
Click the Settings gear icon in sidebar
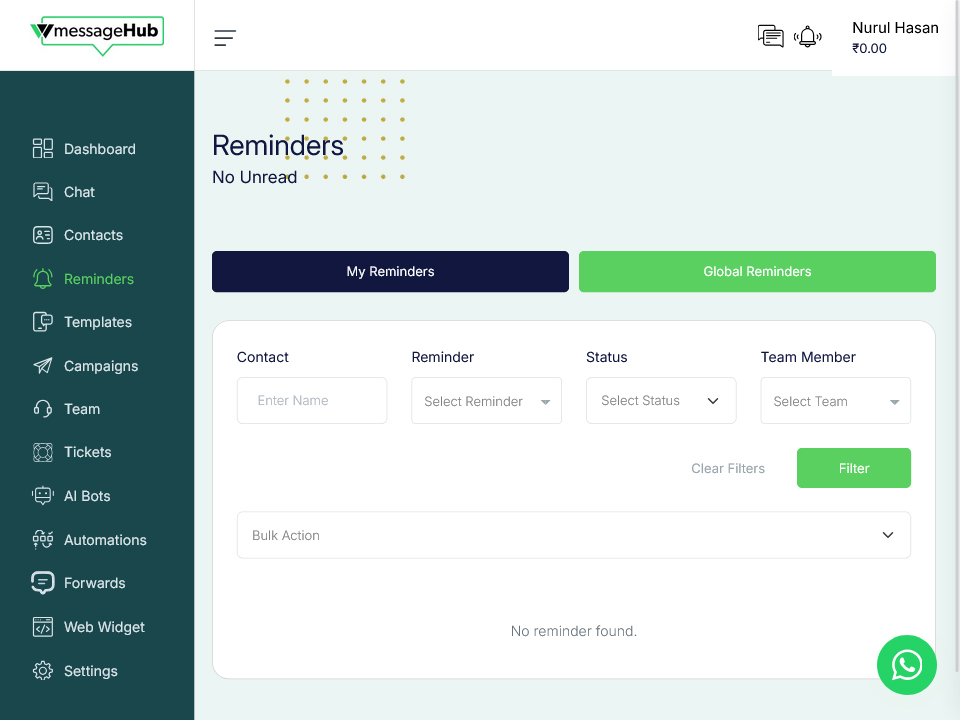click(43, 671)
